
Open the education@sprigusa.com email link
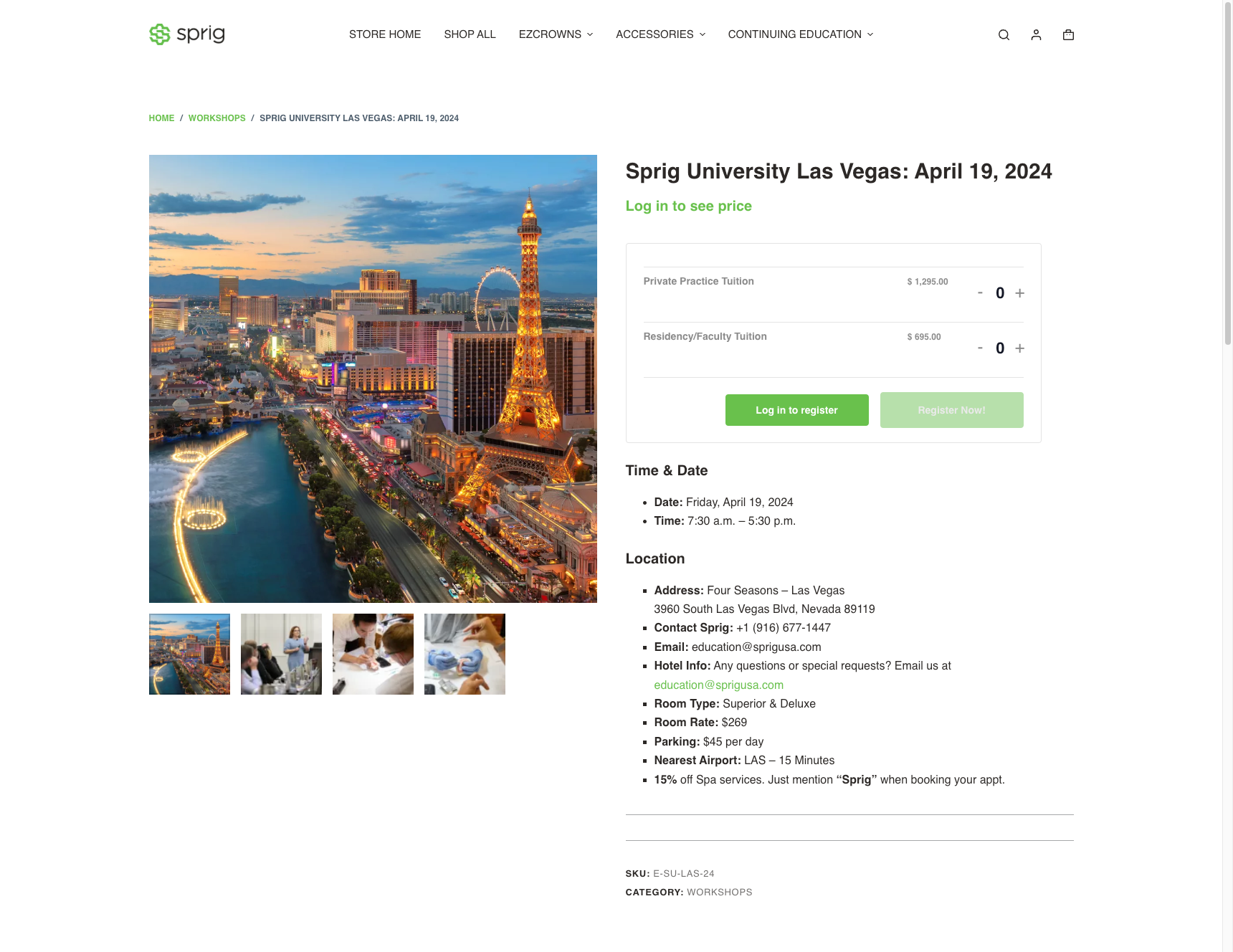click(x=718, y=685)
